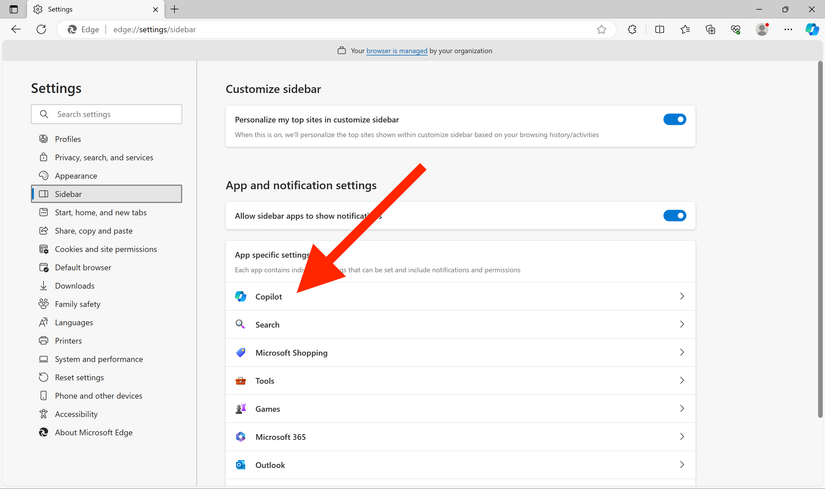The image size is (825, 489).
Task: Click the Split screen toolbar icon
Action: (659, 30)
